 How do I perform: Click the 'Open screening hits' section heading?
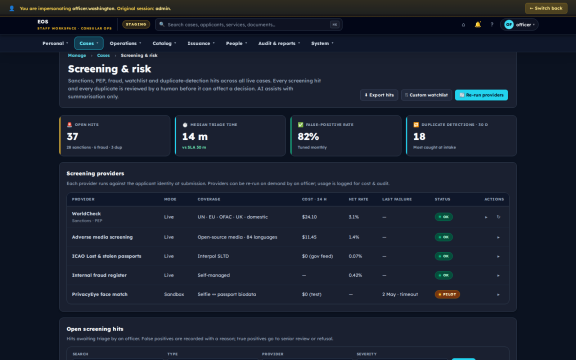pos(95,329)
